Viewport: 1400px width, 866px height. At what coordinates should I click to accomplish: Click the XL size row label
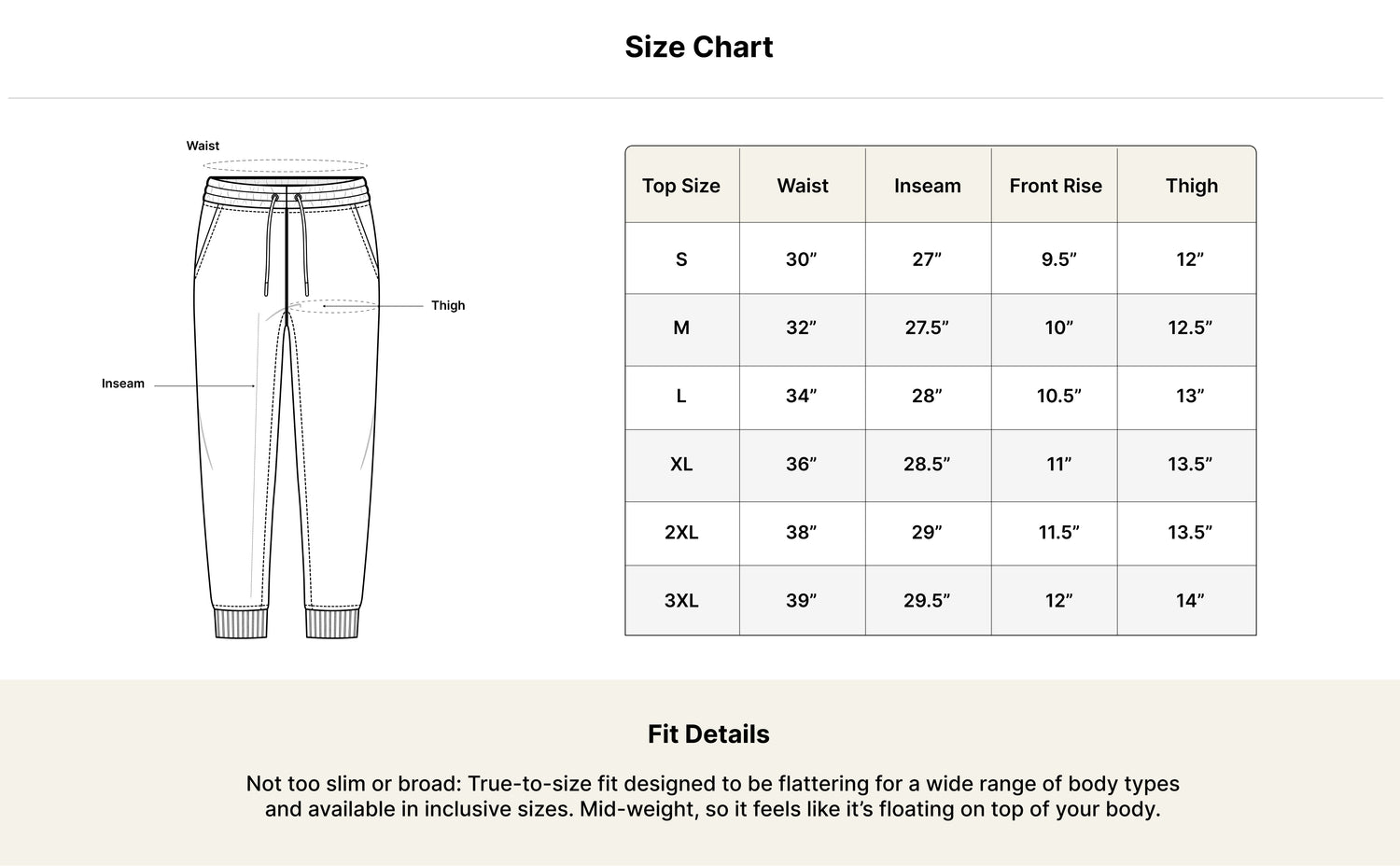681,464
